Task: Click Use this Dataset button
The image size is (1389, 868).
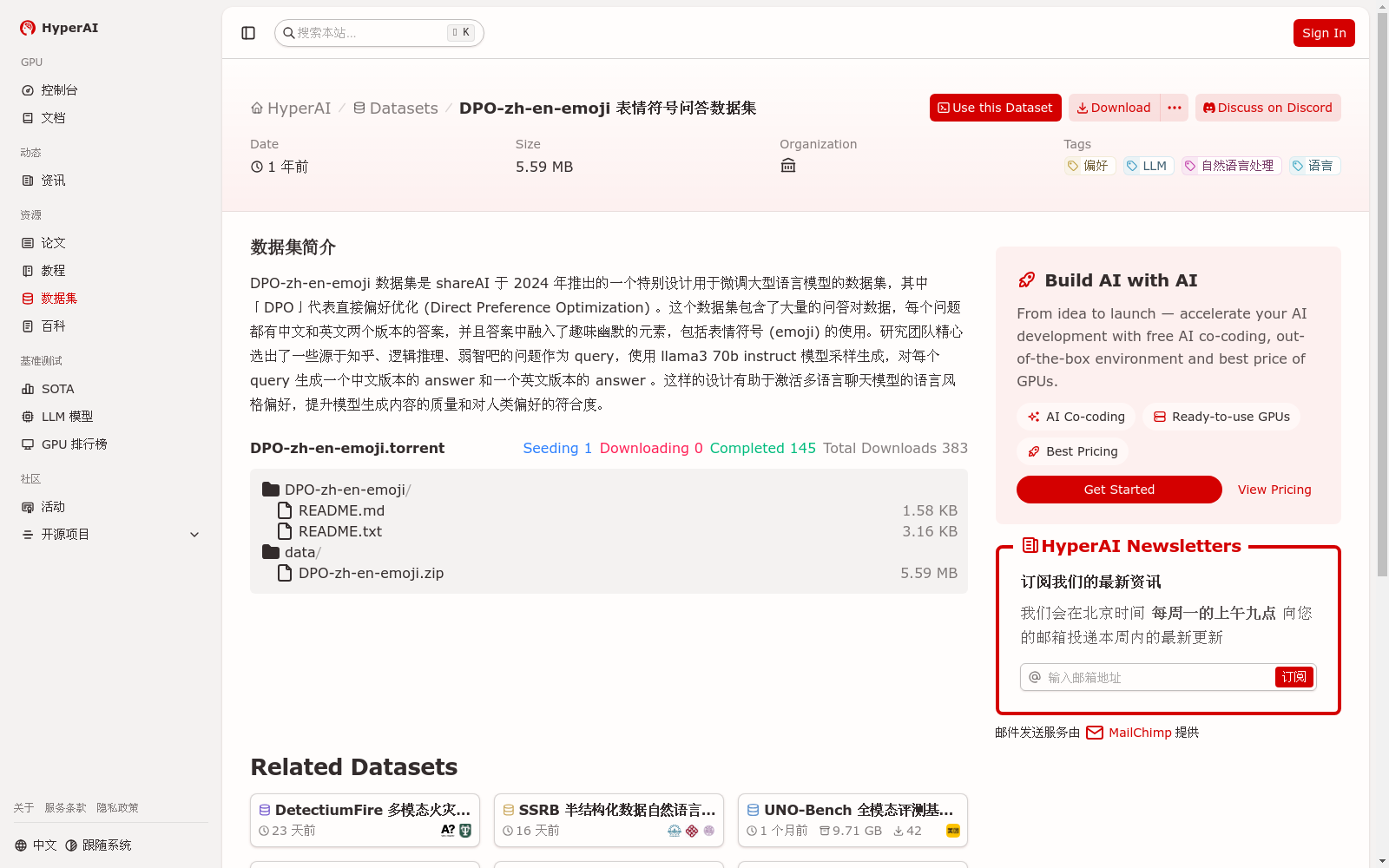Action: click(996, 108)
